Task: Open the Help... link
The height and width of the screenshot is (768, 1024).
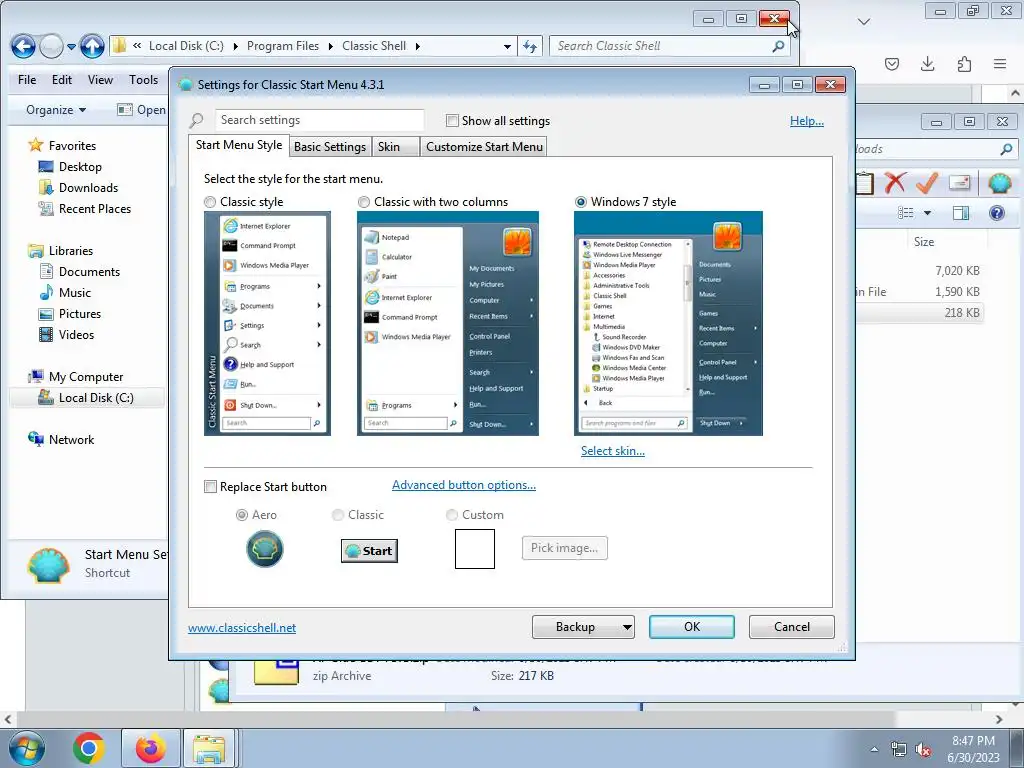Action: 807,121
